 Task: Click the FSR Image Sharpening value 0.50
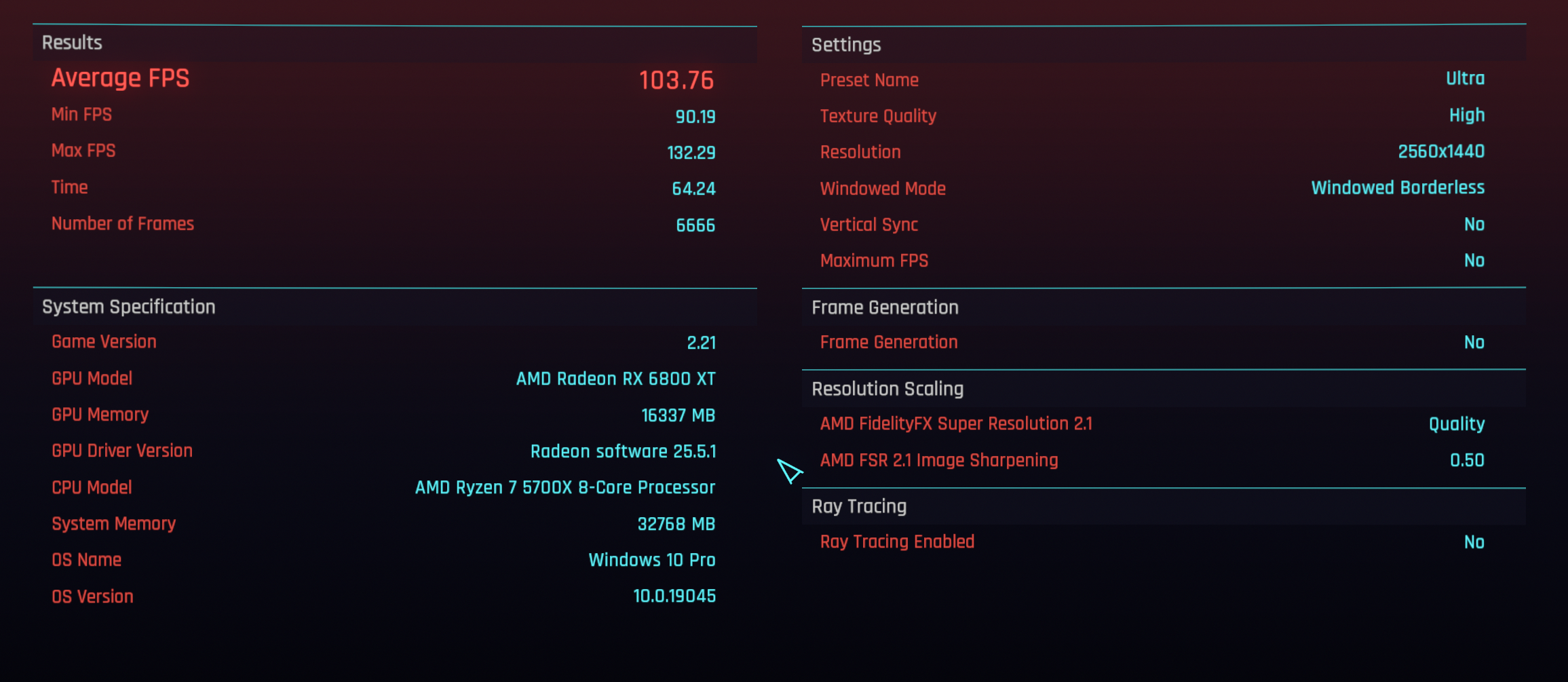(1467, 460)
